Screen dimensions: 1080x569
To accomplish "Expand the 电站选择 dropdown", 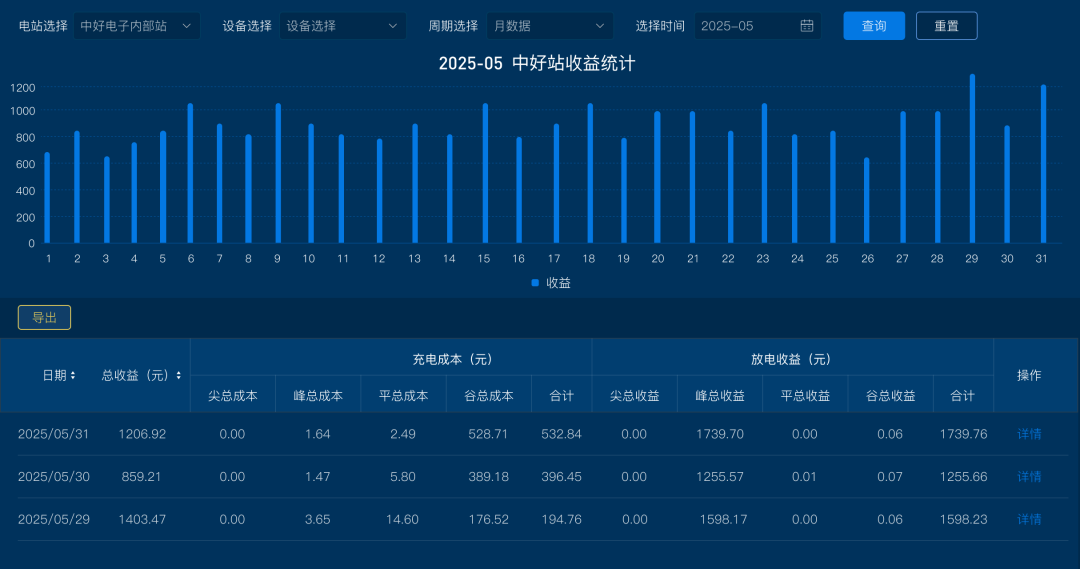I will (x=136, y=26).
